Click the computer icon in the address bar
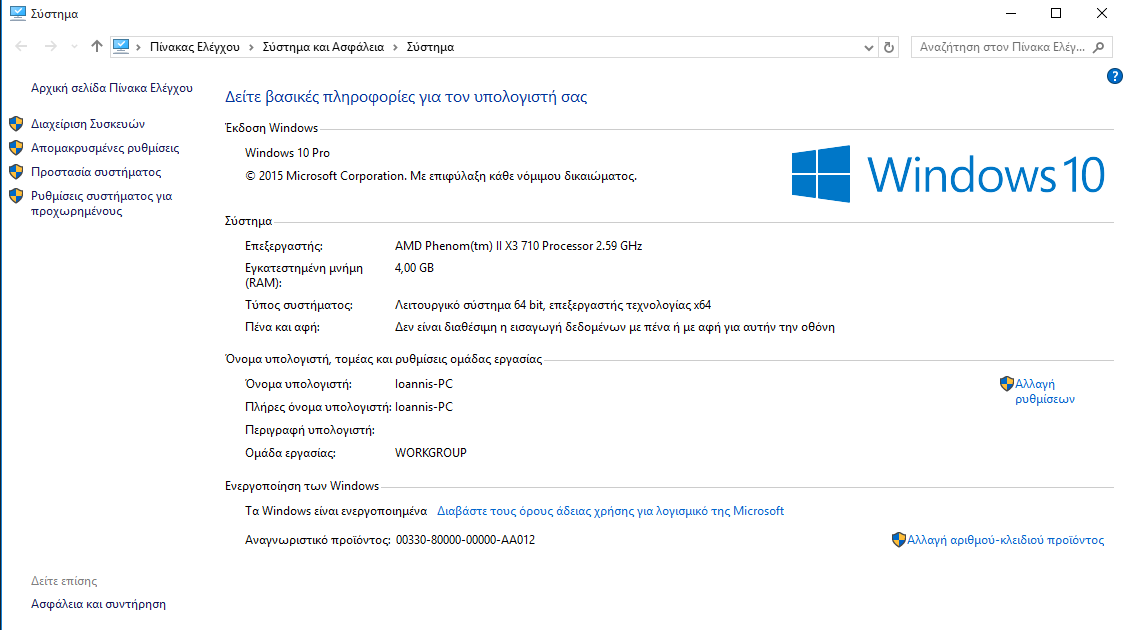The height and width of the screenshot is (630, 1123). click(121, 47)
